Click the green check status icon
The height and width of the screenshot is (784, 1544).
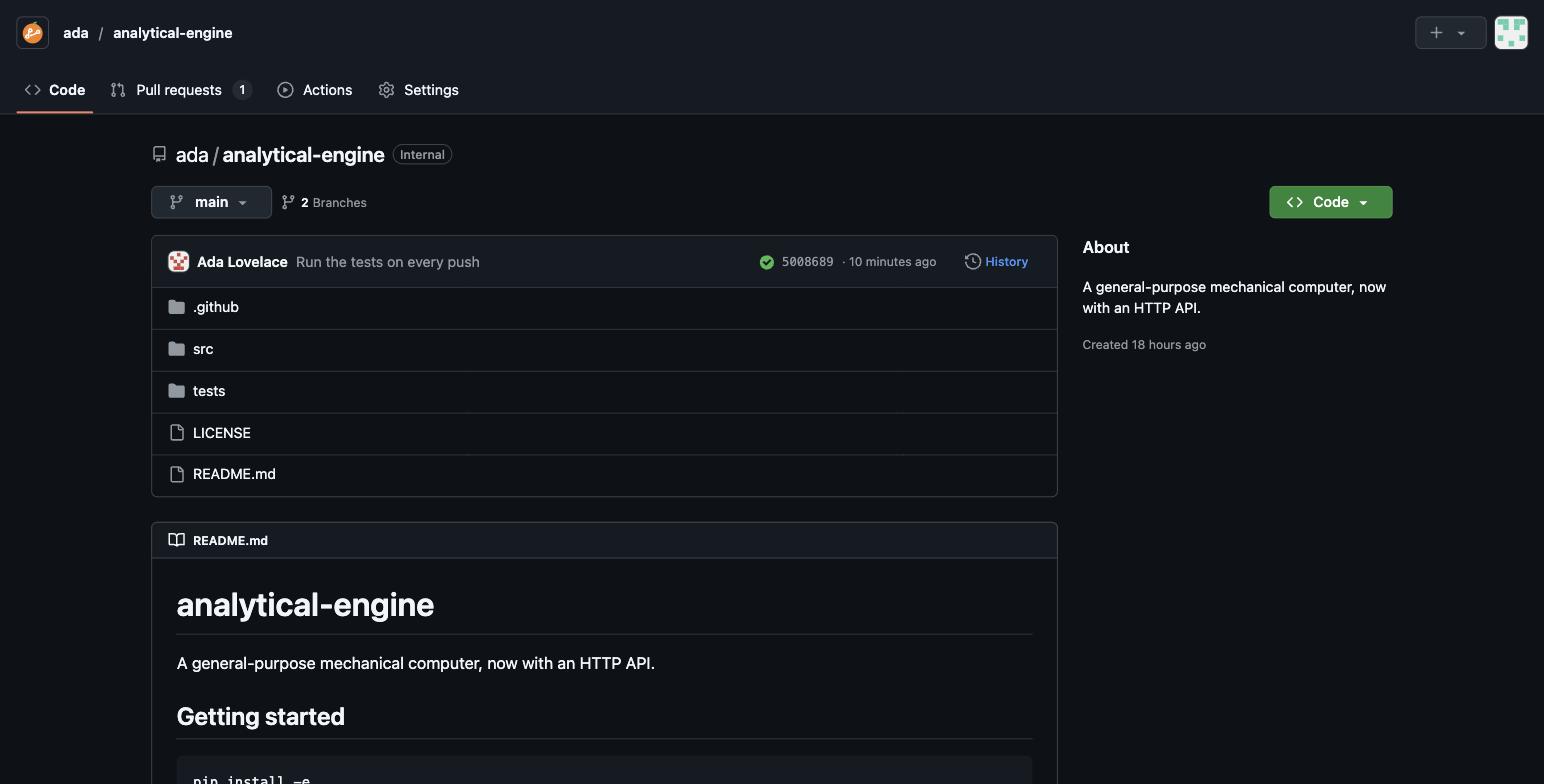tap(766, 262)
